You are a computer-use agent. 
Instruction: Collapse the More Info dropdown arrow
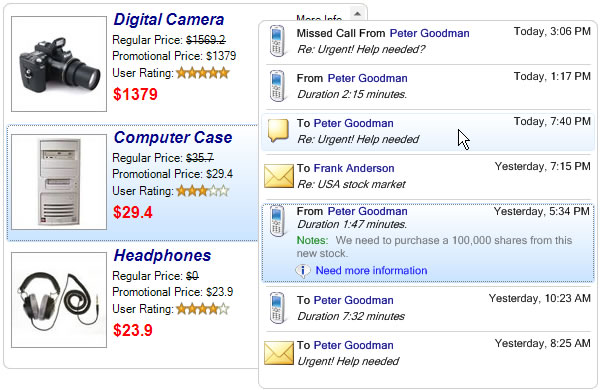pyautogui.click(x=357, y=13)
